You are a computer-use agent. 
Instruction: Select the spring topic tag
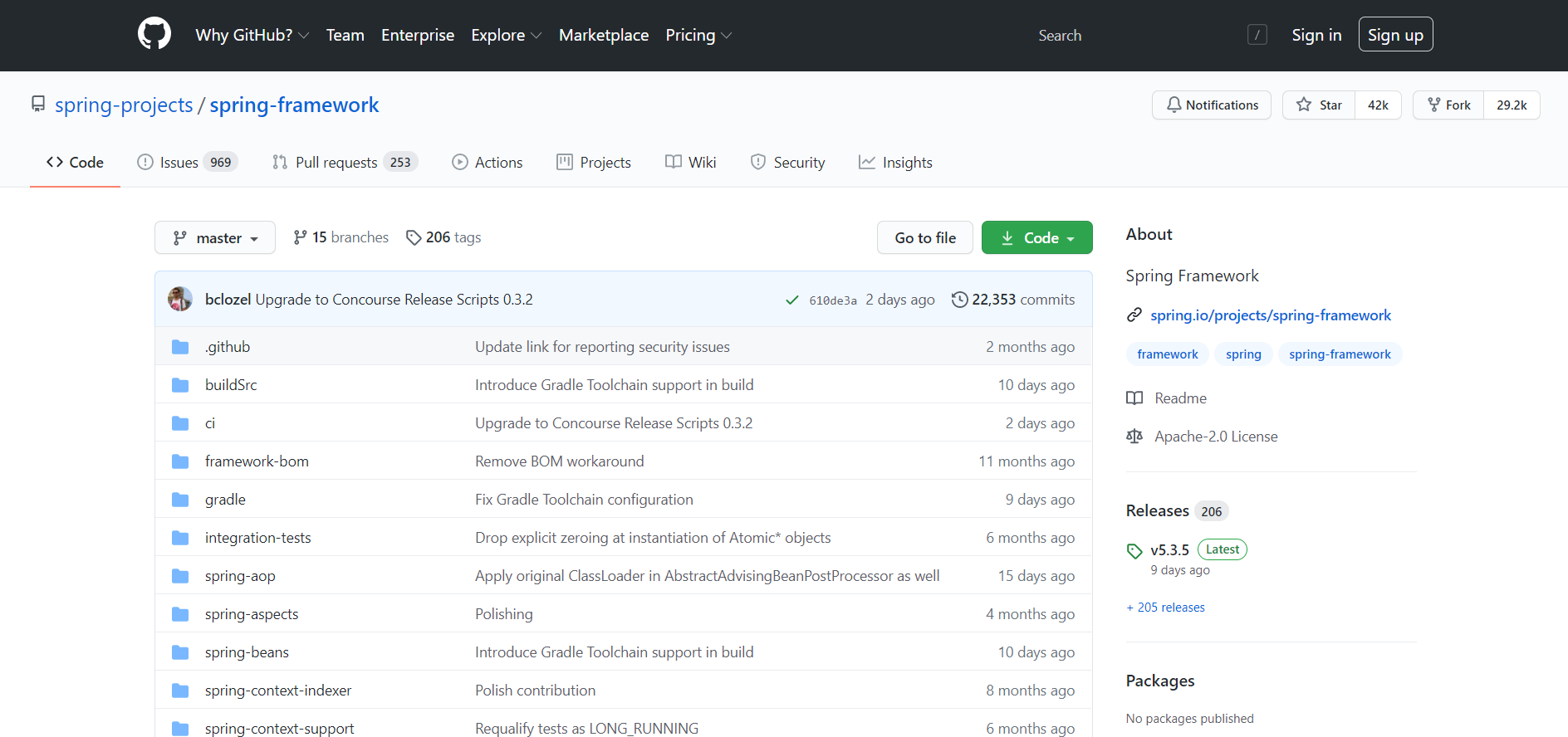[1243, 354]
